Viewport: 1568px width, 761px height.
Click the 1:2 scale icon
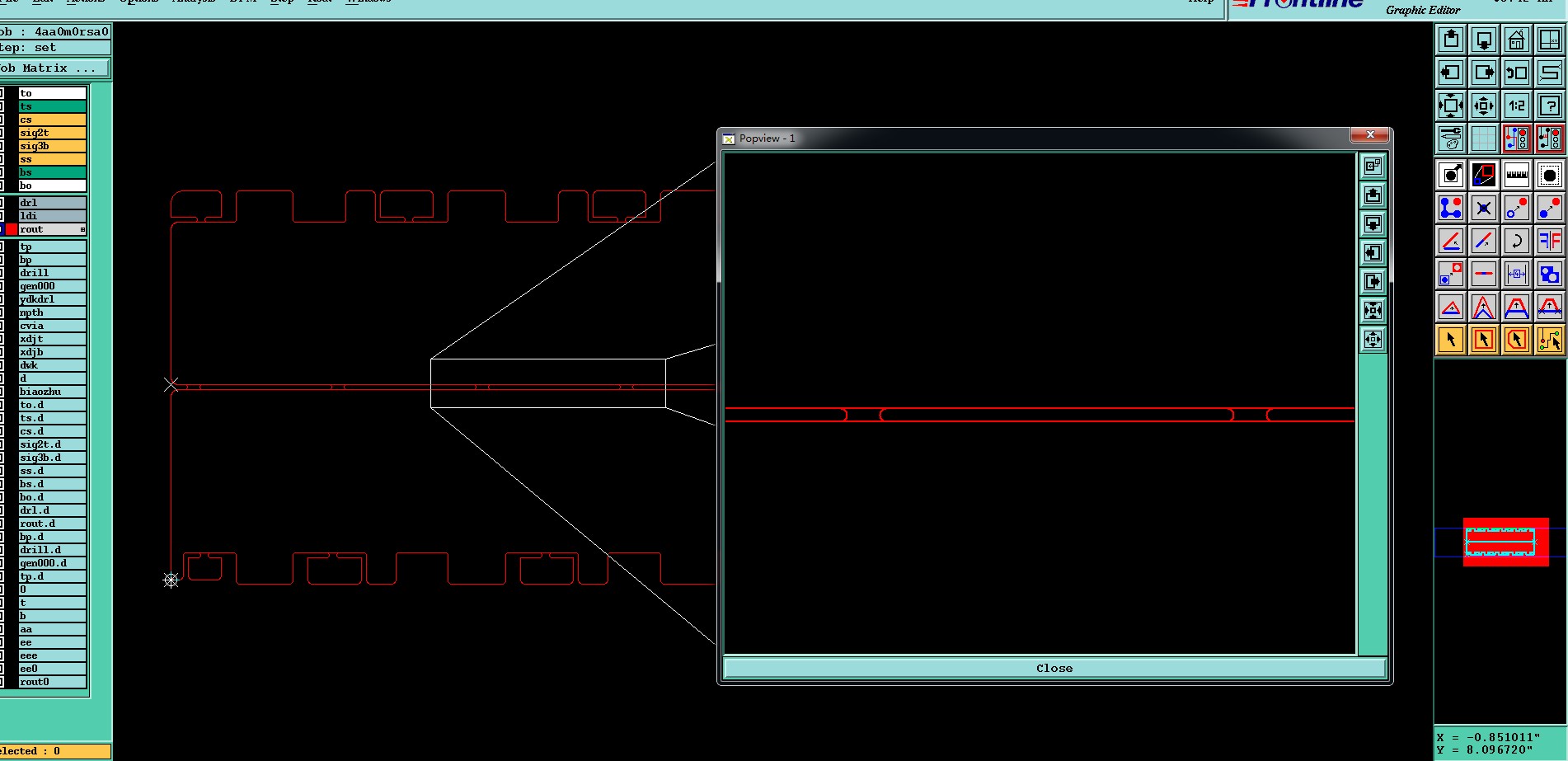coord(1517,106)
